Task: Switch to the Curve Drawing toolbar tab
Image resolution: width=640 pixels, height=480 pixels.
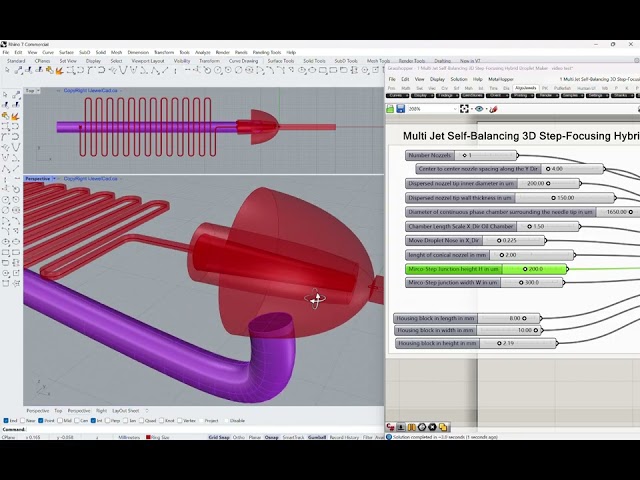Action: (x=243, y=61)
